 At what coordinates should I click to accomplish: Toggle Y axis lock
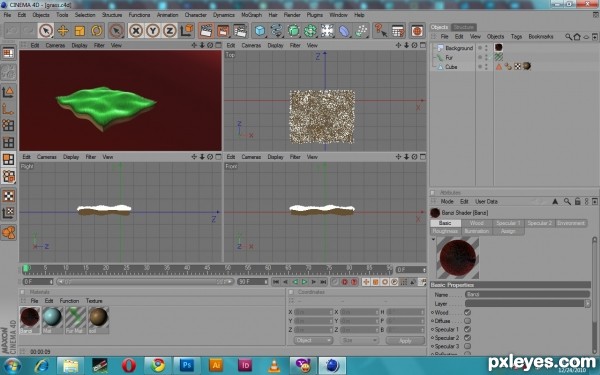pos(152,31)
